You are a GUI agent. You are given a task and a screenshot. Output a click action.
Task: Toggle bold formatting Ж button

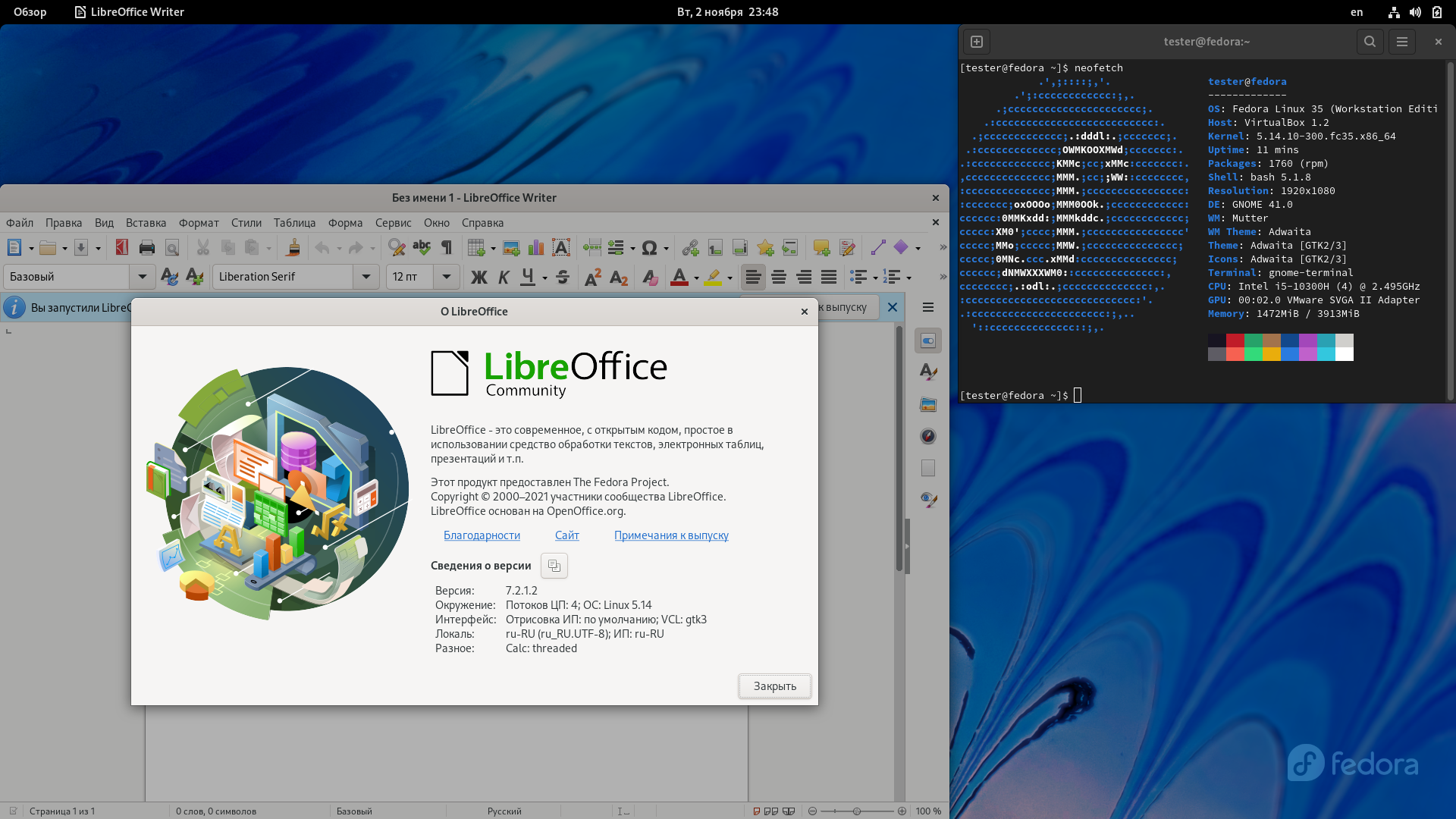tap(479, 277)
